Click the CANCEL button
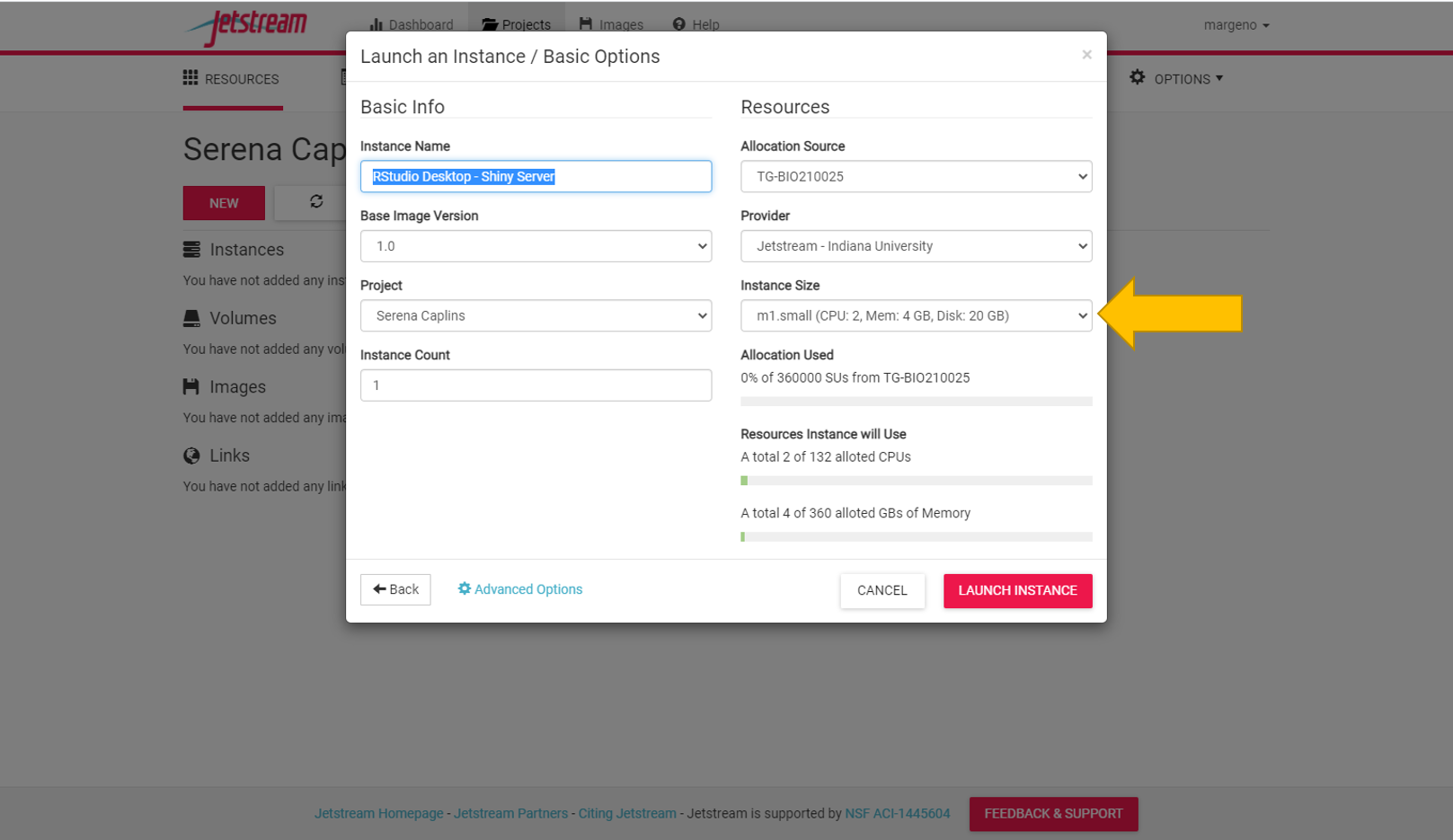1453x840 pixels. pyautogui.click(x=882, y=590)
